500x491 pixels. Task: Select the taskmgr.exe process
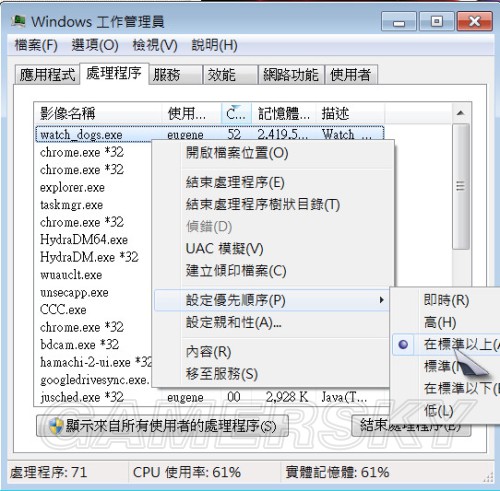[x=71, y=205]
